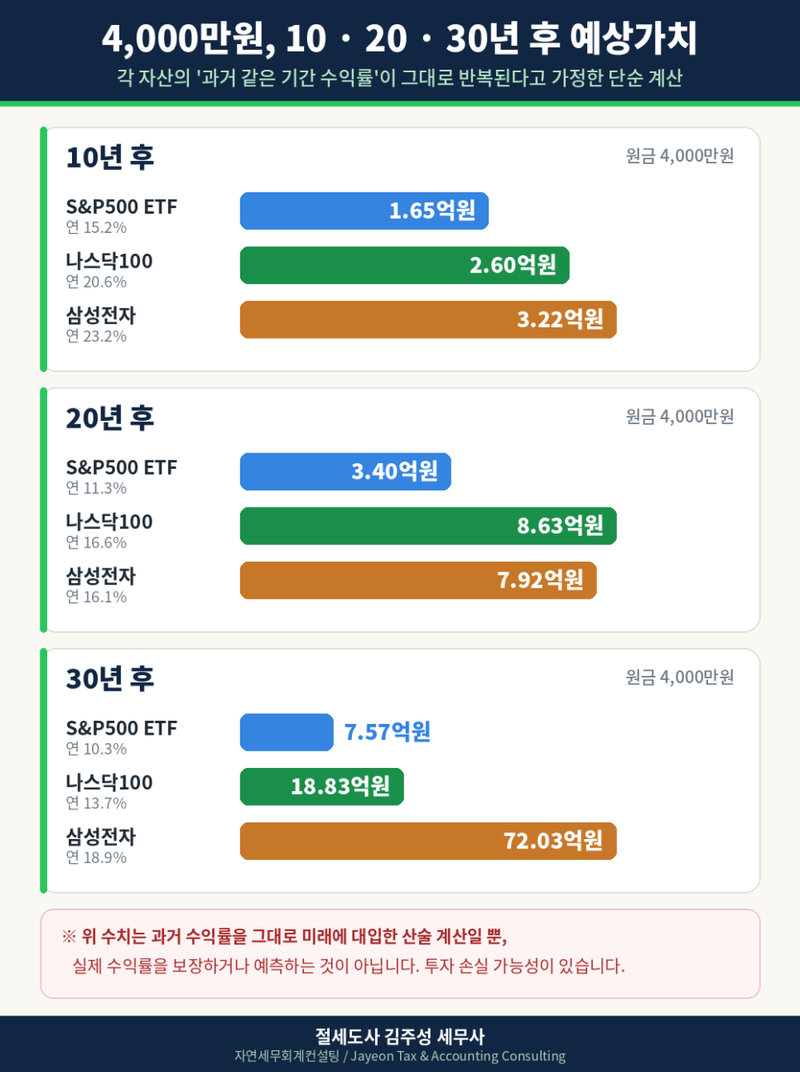Click the 연 20.6% rate under 나스닥100
Screen dimensions: 800x1072
tap(96, 282)
